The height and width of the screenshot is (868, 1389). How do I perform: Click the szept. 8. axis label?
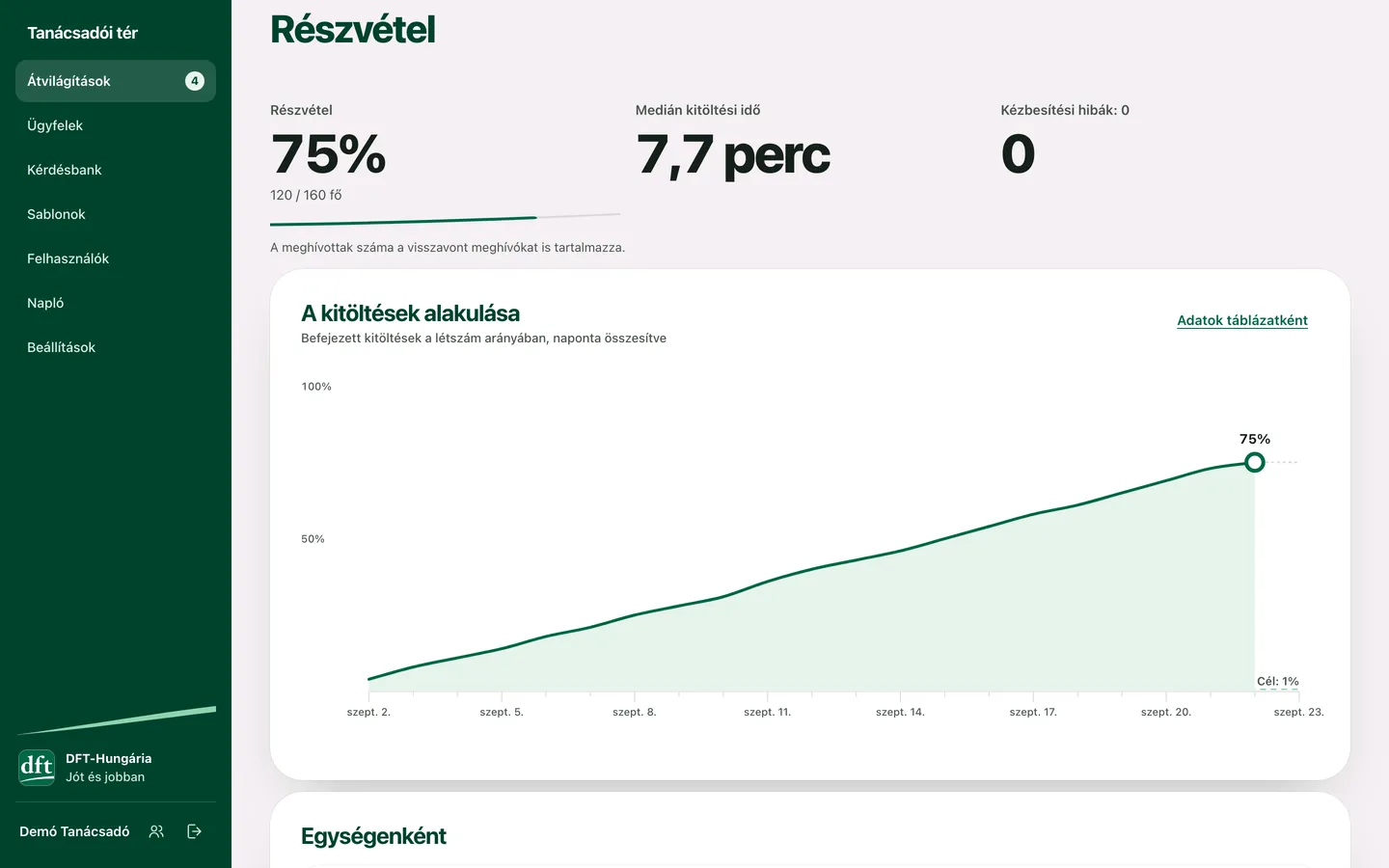tap(635, 712)
